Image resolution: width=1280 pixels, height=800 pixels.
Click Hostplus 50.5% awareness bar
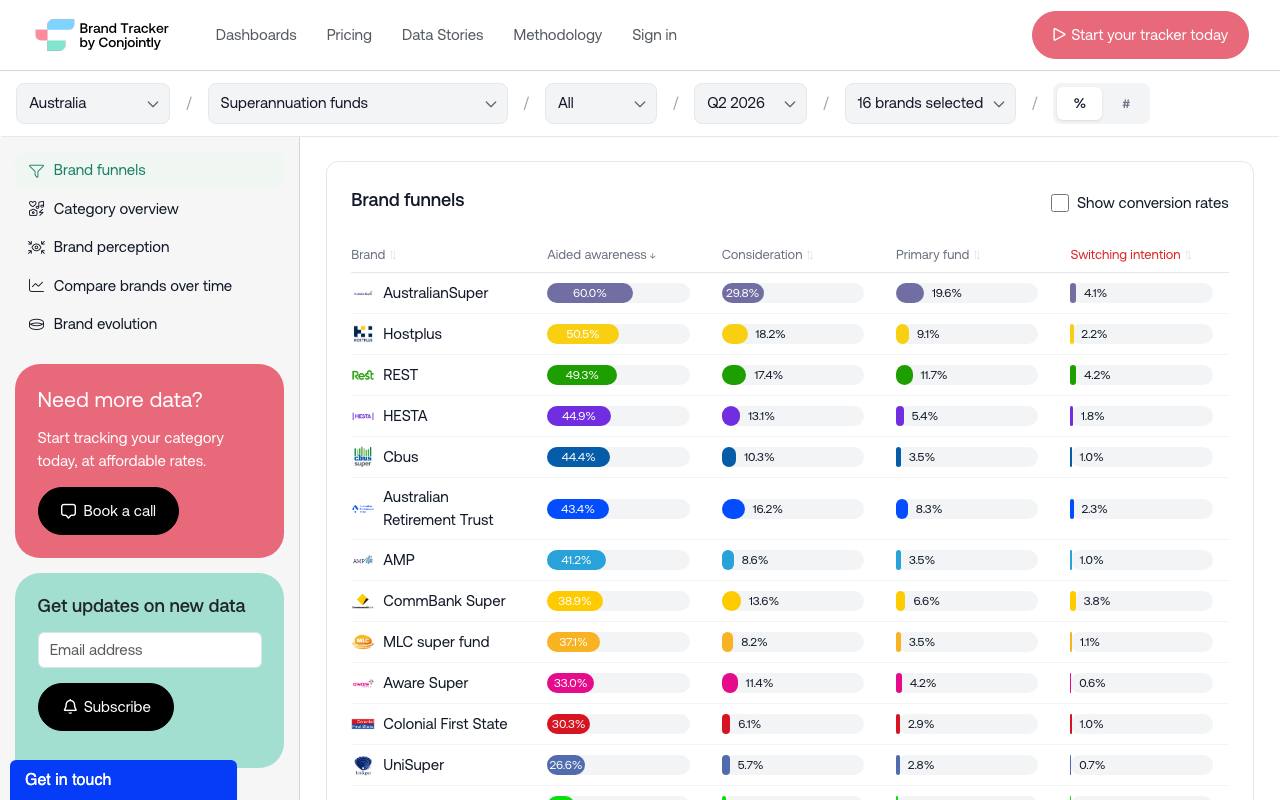pyautogui.click(x=583, y=334)
